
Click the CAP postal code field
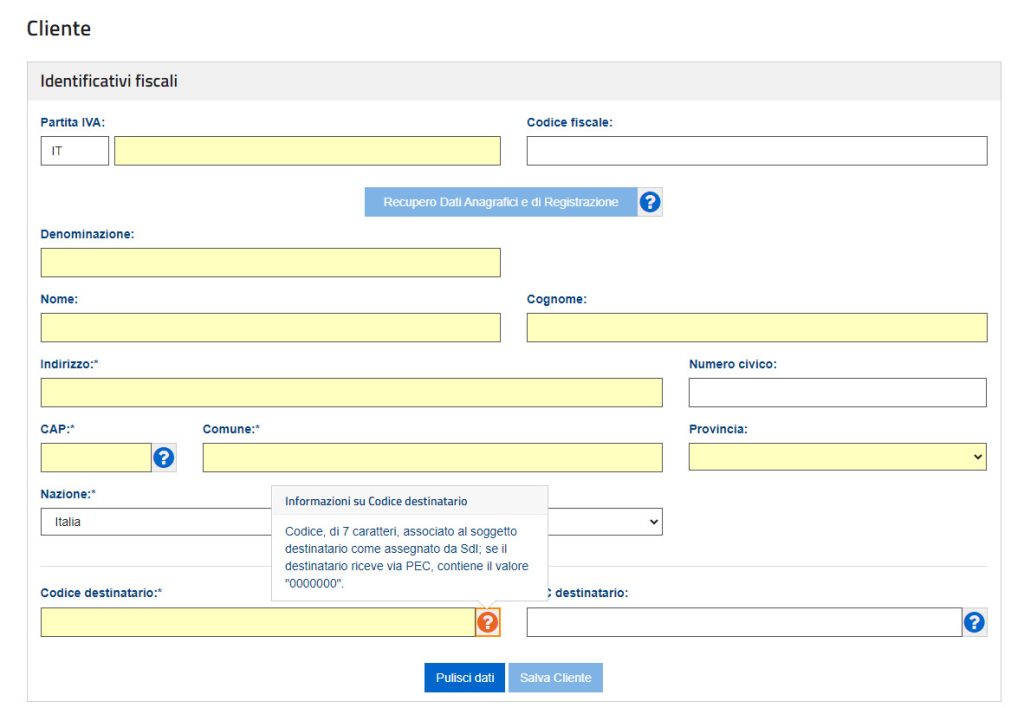click(95, 457)
